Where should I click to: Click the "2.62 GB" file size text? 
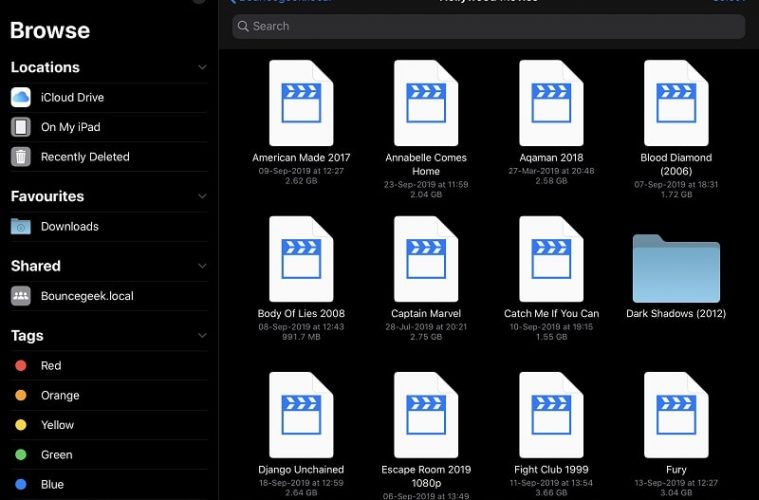(x=301, y=181)
